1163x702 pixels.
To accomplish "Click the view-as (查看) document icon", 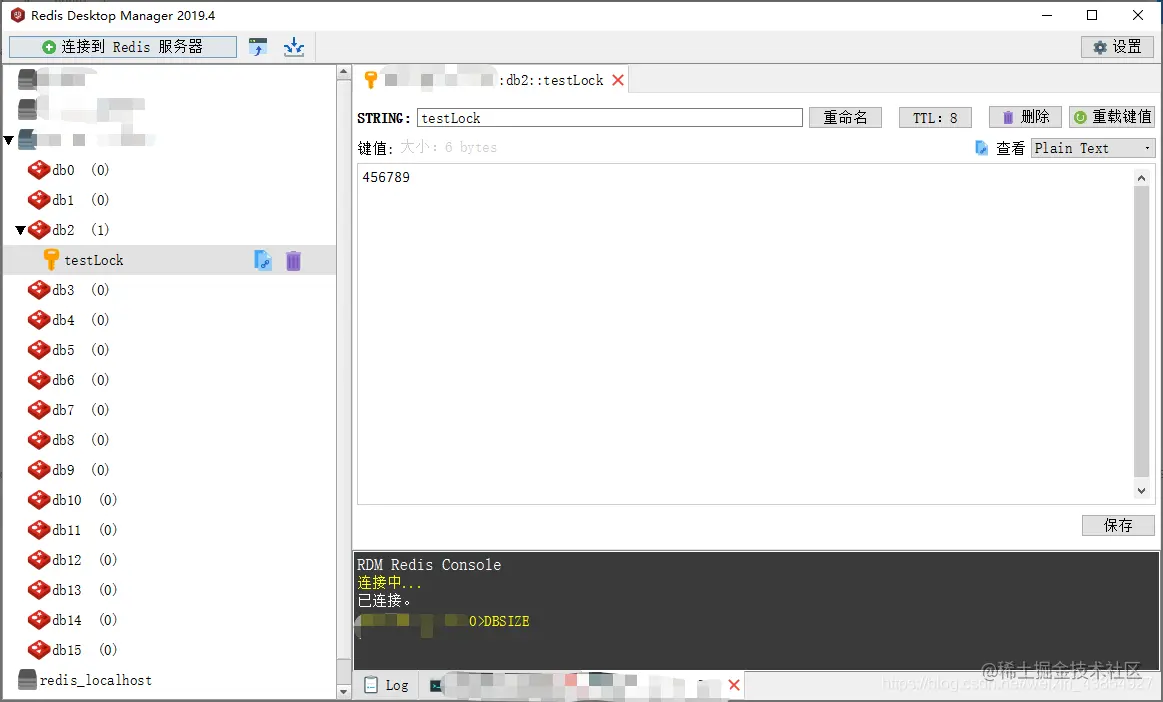I will pos(981,148).
